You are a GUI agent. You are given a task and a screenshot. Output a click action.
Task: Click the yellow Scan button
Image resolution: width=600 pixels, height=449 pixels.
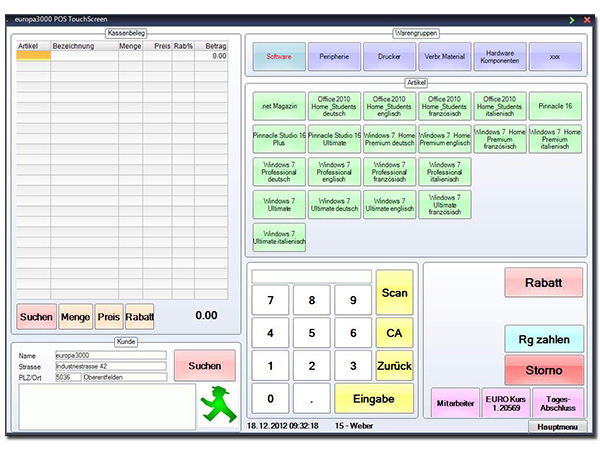(x=395, y=292)
